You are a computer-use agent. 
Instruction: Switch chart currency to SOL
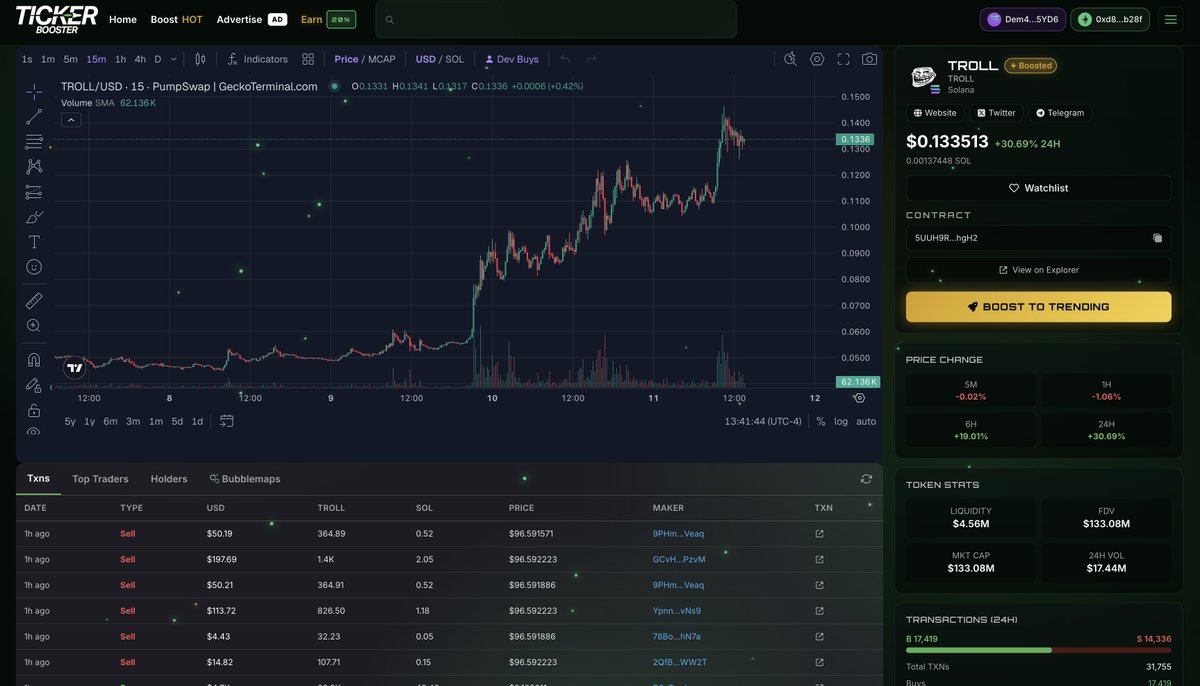point(455,59)
